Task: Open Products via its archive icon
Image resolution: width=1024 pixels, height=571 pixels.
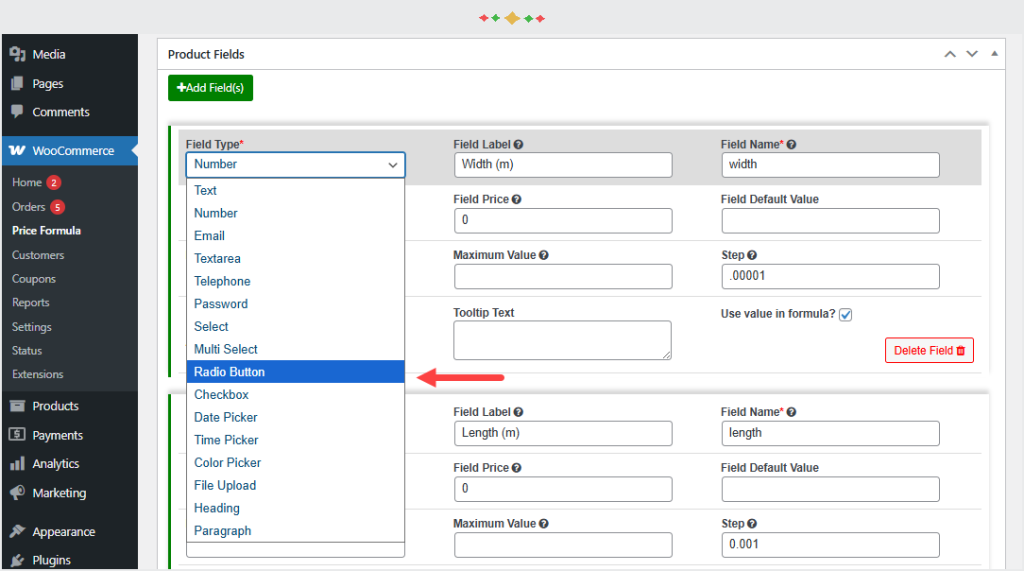Action: pos(18,406)
